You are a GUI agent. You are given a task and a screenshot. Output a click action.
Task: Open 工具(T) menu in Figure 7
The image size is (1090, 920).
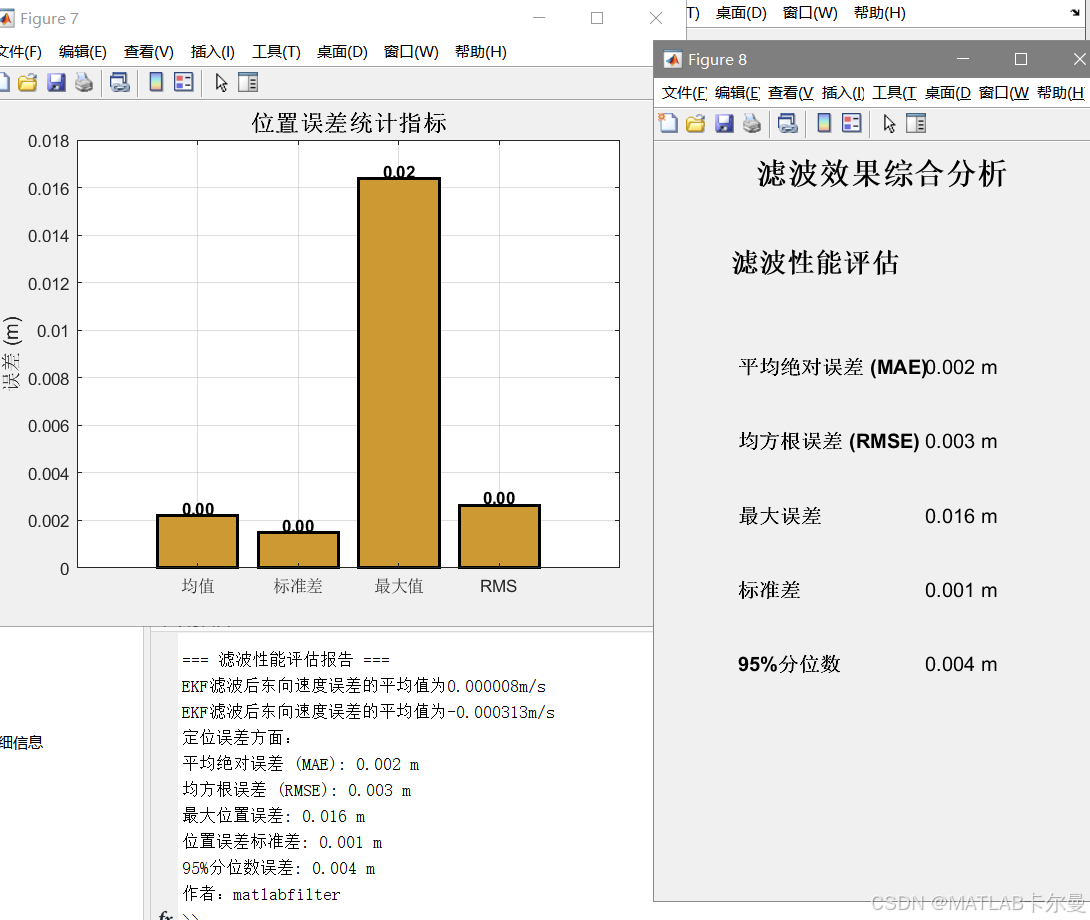[x=276, y=51]
